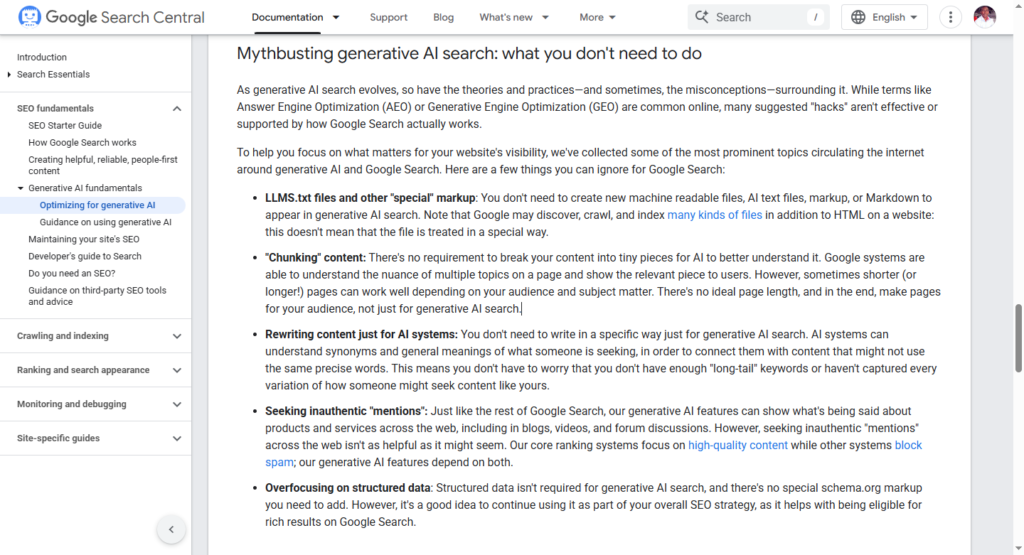Click the Google Search Central title text
The image size is (1024, 555).
[125, 17]
